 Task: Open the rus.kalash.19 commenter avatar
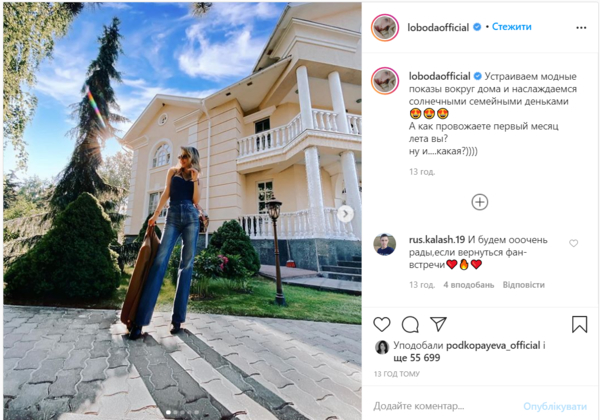pyautogui.click(x=385, y=244)
